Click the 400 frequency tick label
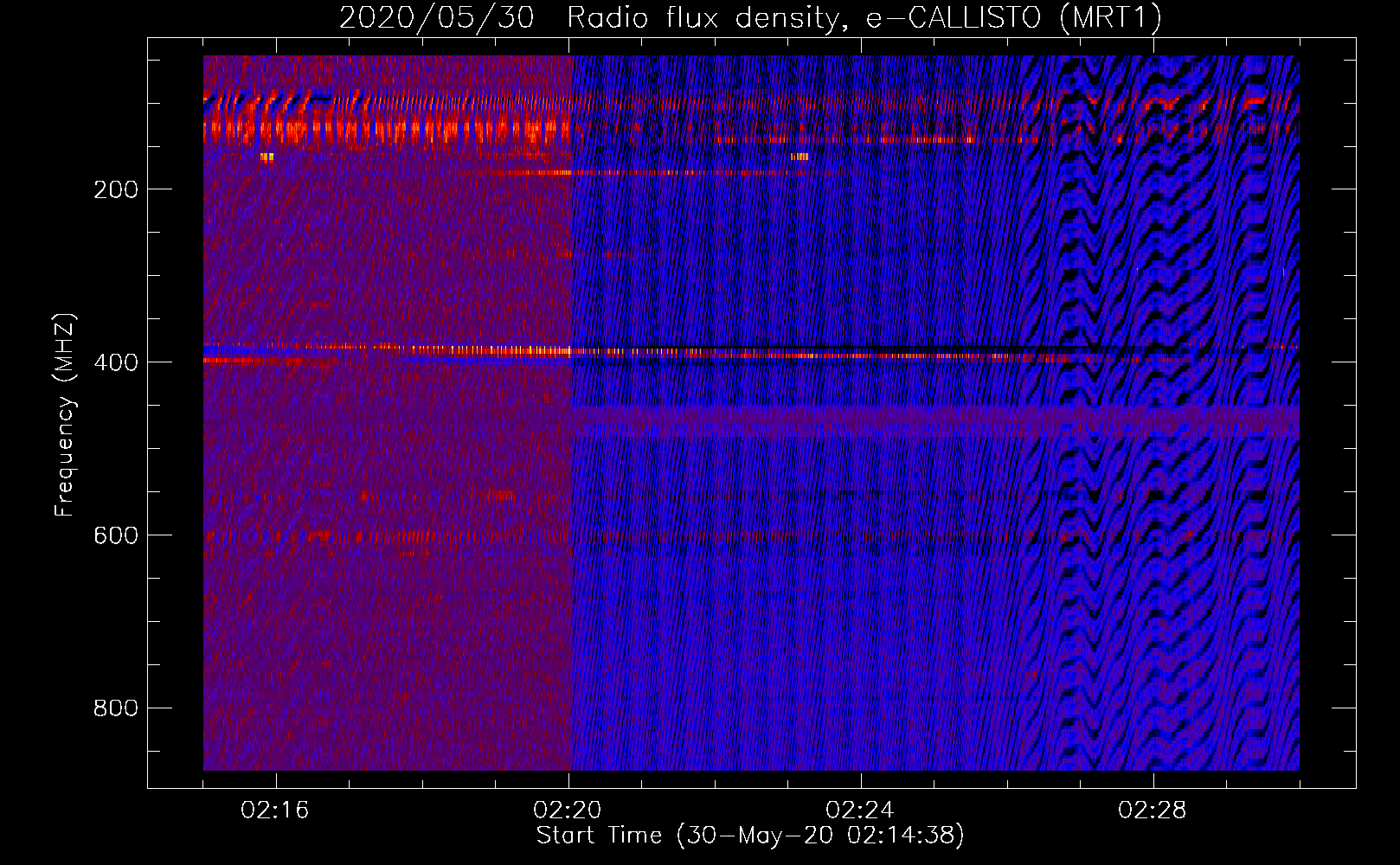 pos(116,362)
